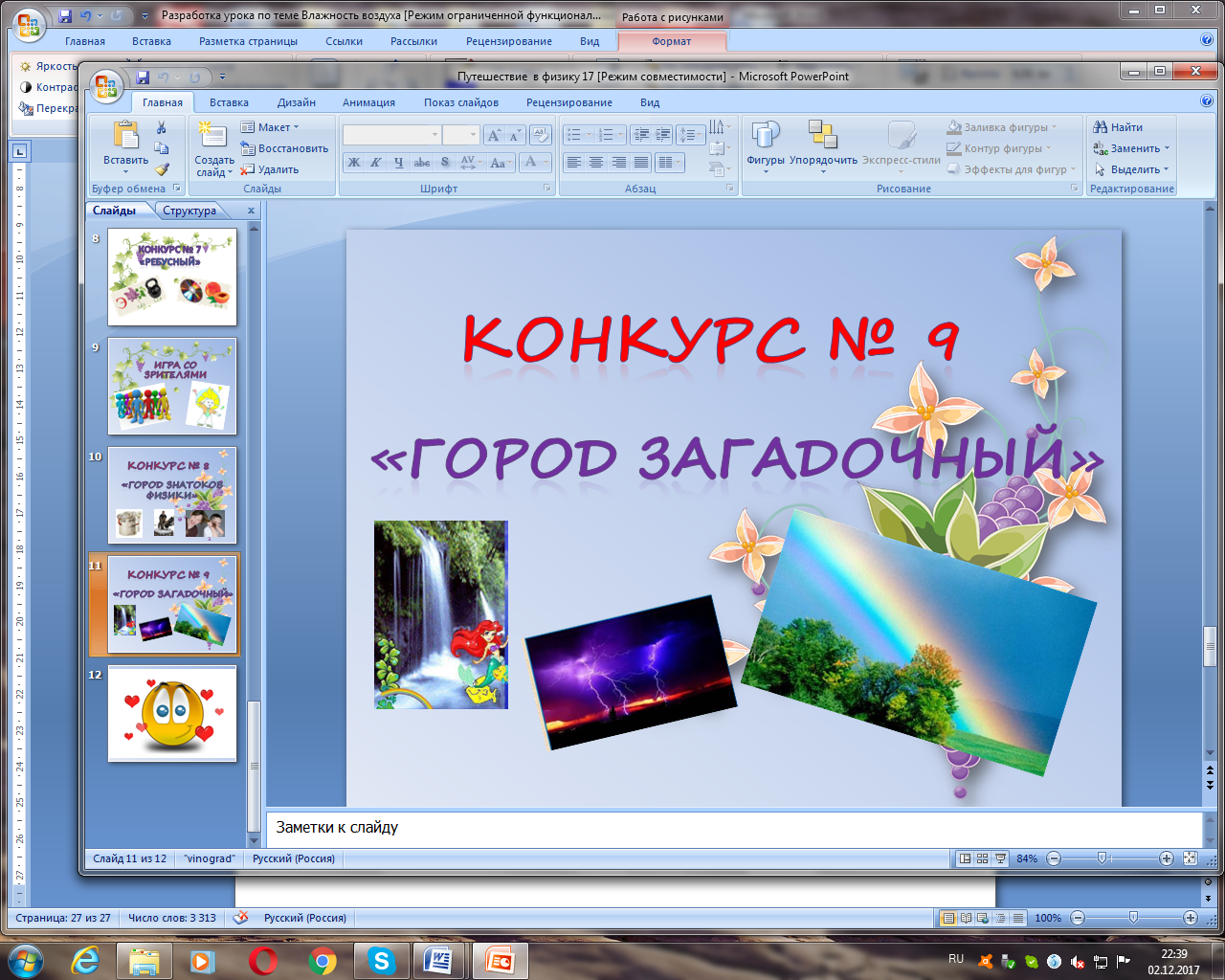Expand the Шрифт font dialog launcher
Image resolution: width=1225 pixels, height=980 pixels.
(x=547, y=189)
